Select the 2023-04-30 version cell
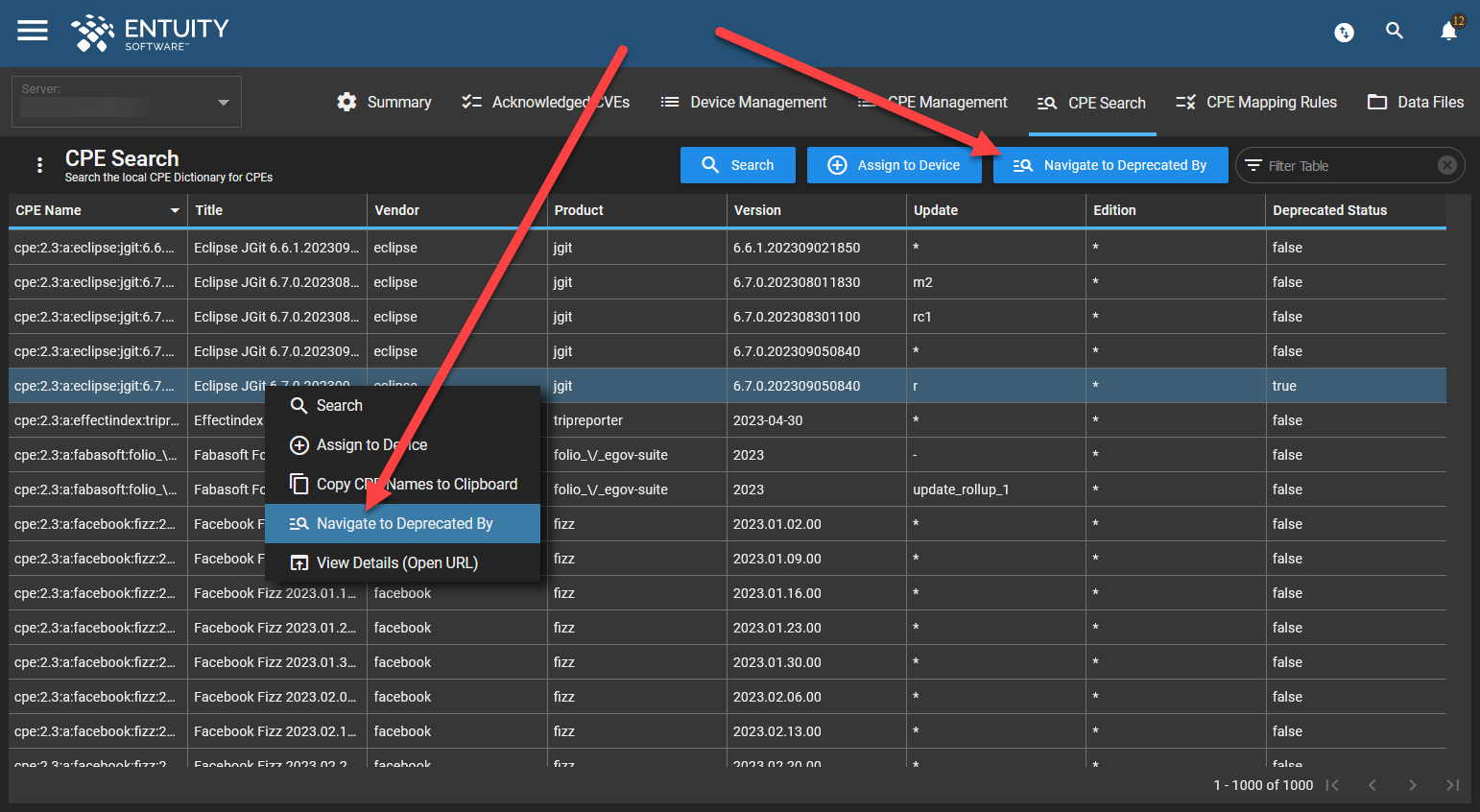 pyautogui.click(x=816, y=420)
